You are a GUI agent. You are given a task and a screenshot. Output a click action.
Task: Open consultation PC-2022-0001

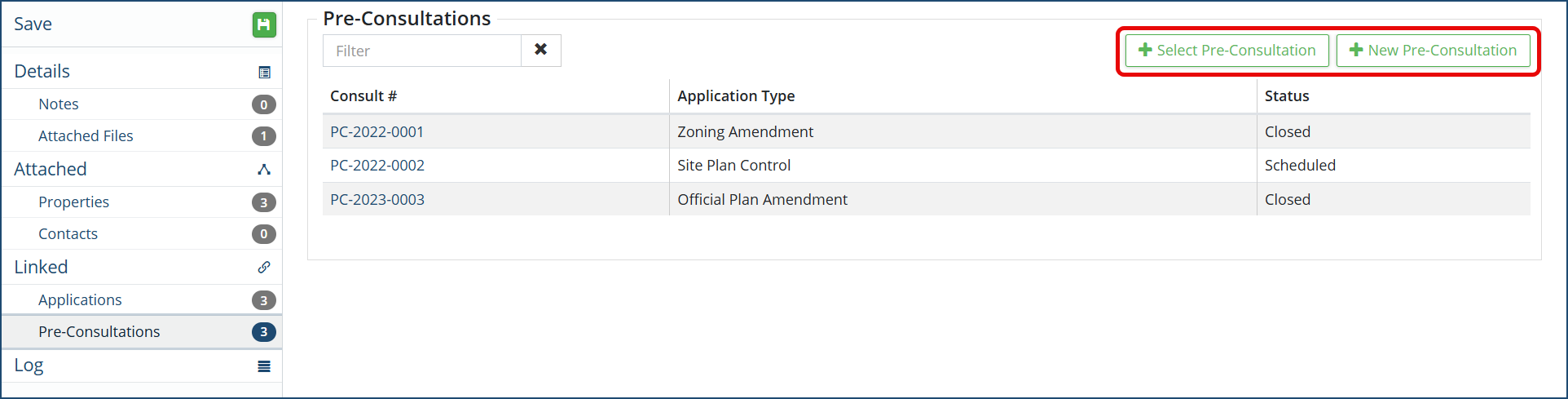click(377, 132)
